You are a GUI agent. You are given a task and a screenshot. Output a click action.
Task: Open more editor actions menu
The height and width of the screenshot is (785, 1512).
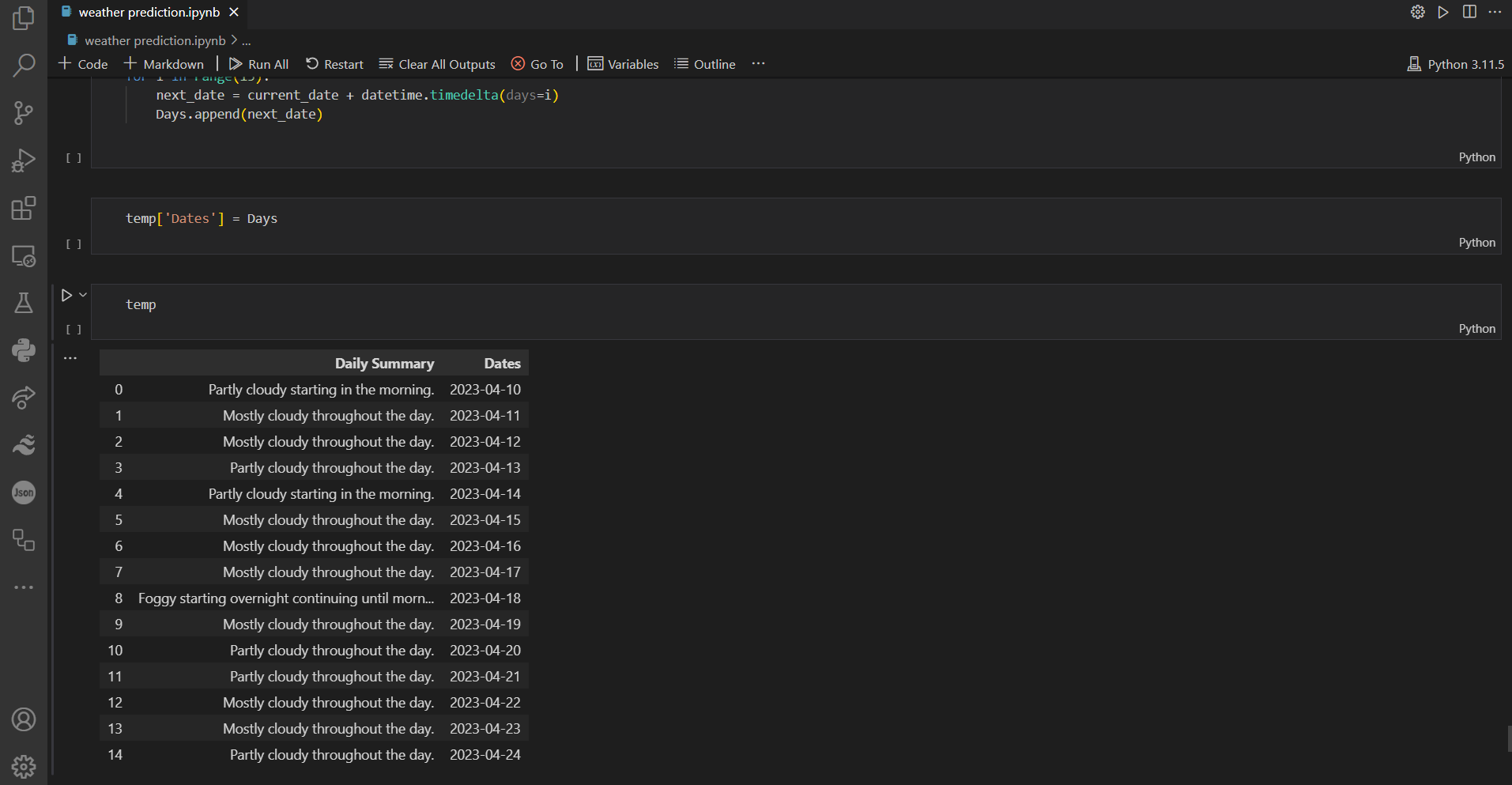[x=1495, y=12]
